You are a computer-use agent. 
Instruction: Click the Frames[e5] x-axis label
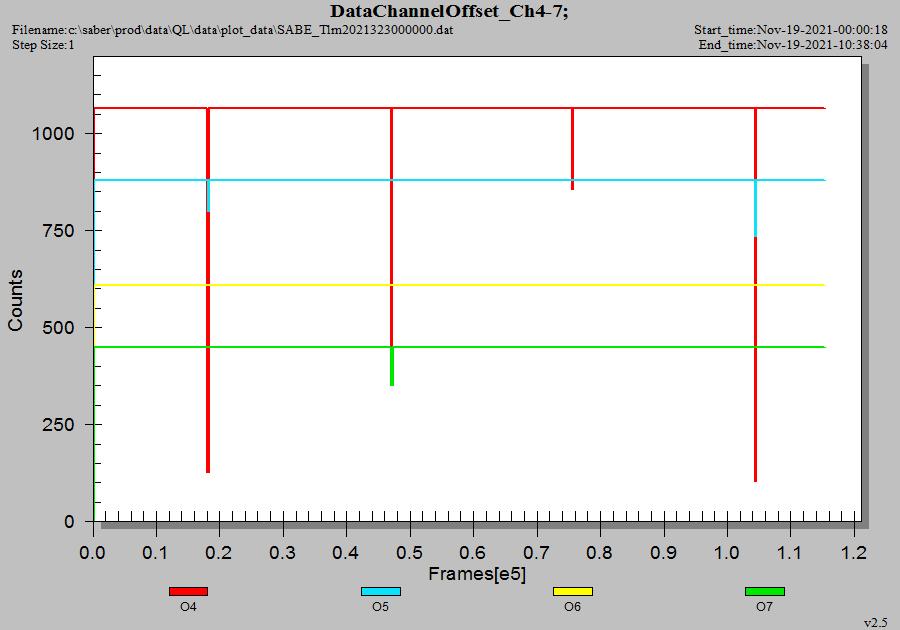[x=477, y=573]
